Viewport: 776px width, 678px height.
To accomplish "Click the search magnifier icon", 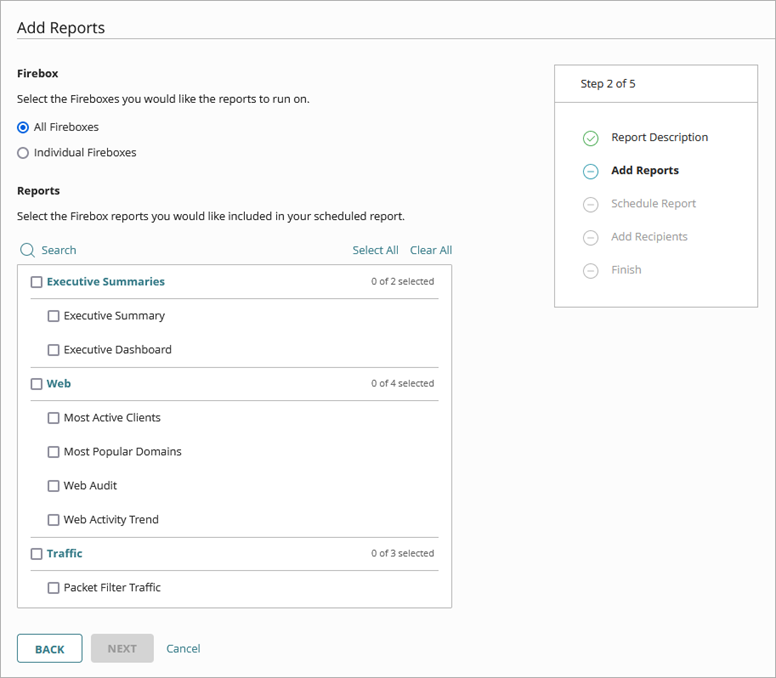I will 27,250.
